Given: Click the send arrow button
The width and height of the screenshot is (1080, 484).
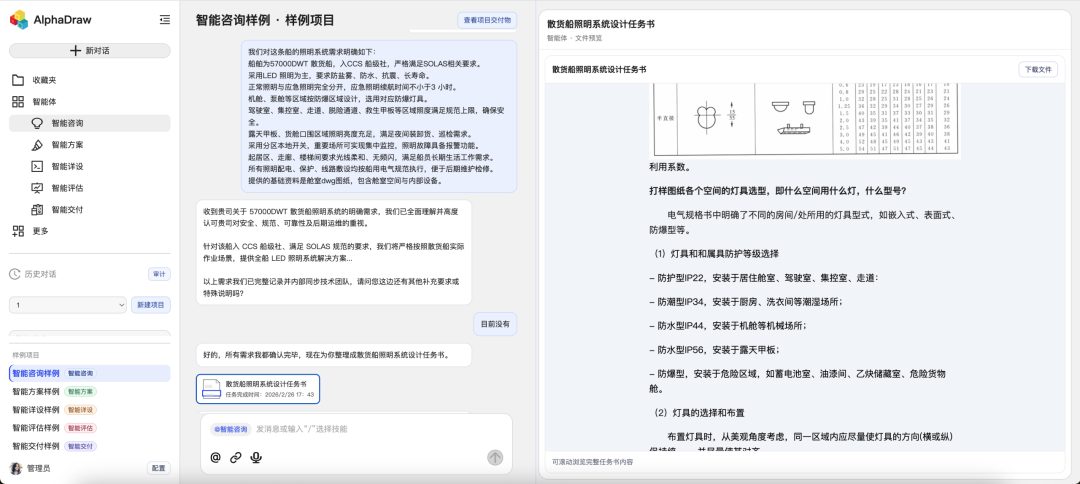Looking at the screenshot, I should [495, 457].
